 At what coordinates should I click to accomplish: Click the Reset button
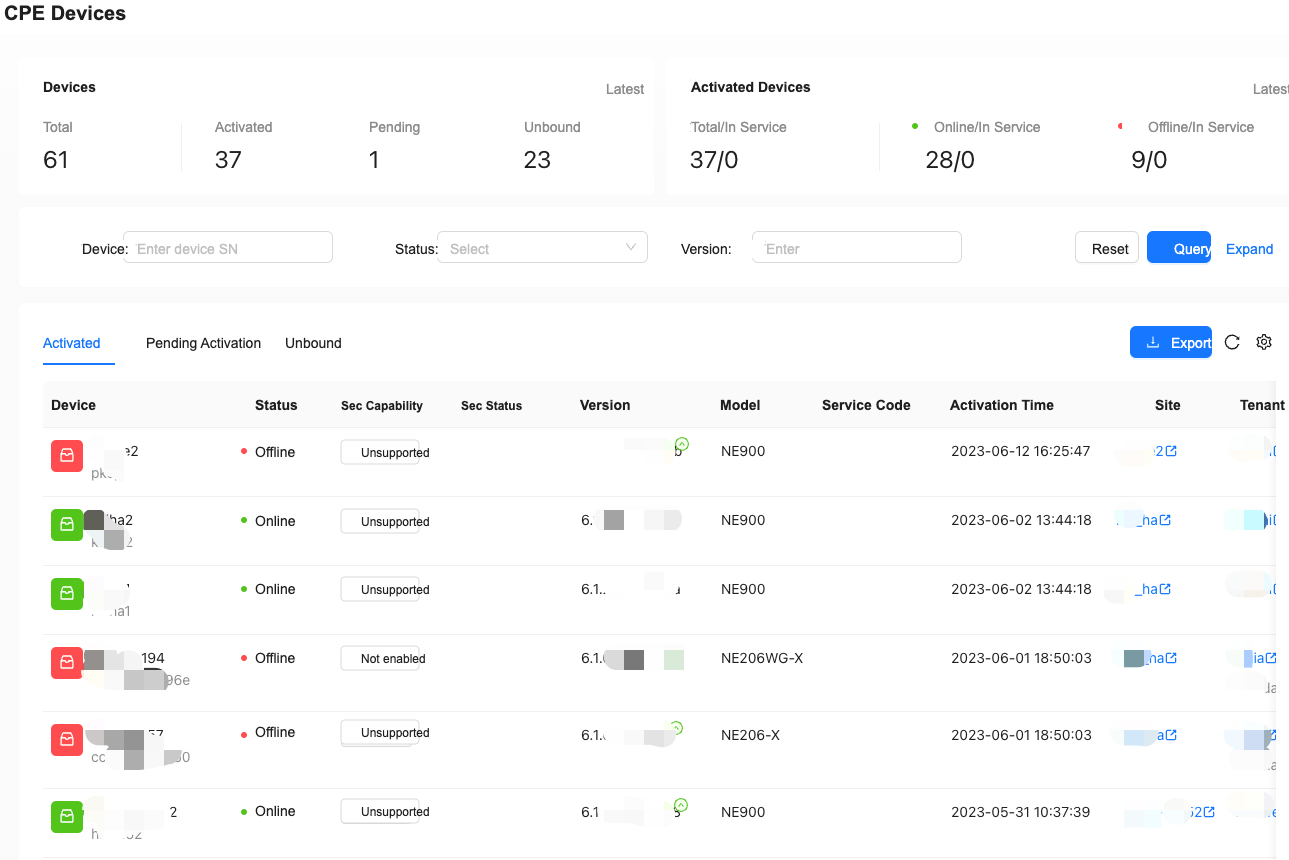(1107, 248)
